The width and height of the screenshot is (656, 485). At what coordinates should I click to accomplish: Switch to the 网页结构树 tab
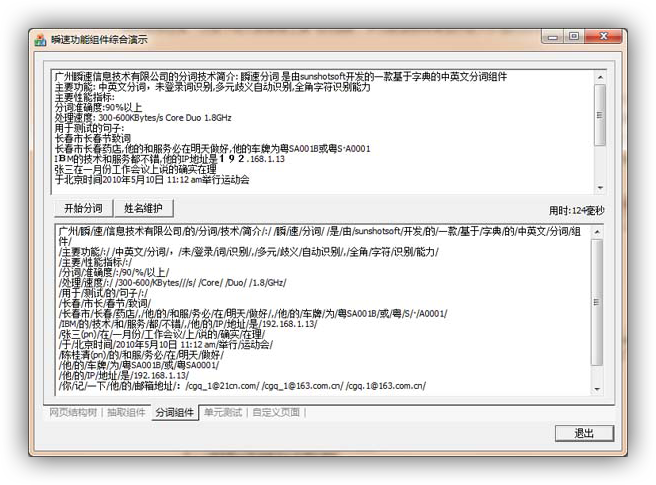[x=73, y=412]
